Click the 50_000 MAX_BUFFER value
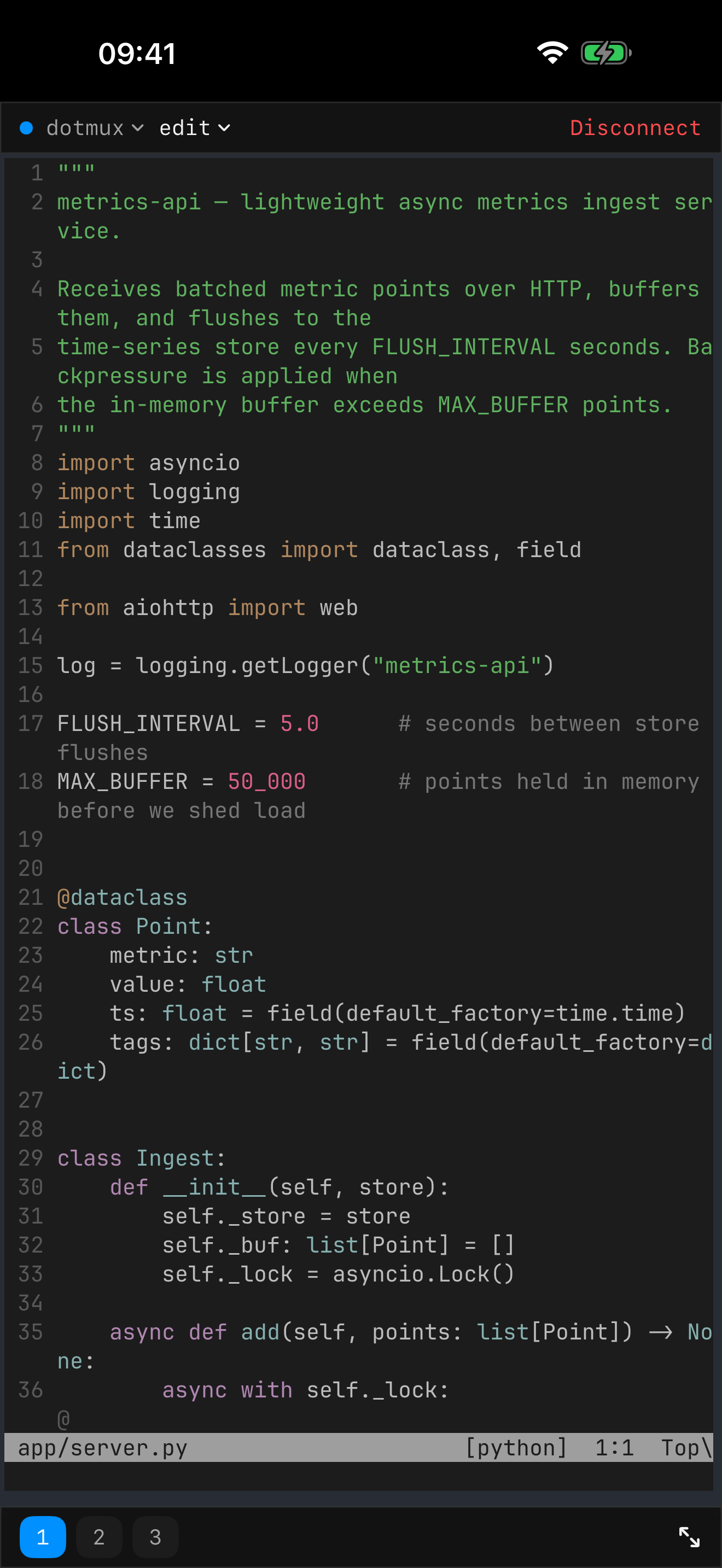This screenshot has width=722, height=1568. coord(266,782)
